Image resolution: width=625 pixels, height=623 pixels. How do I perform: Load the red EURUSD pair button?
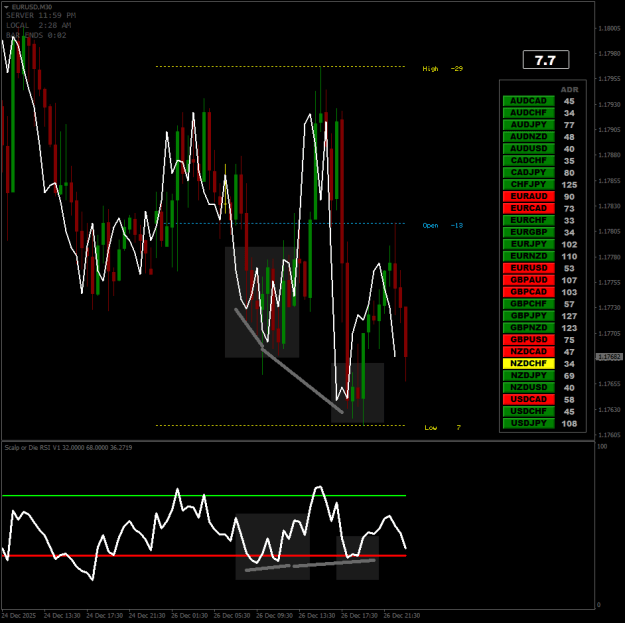click(529, 268)
